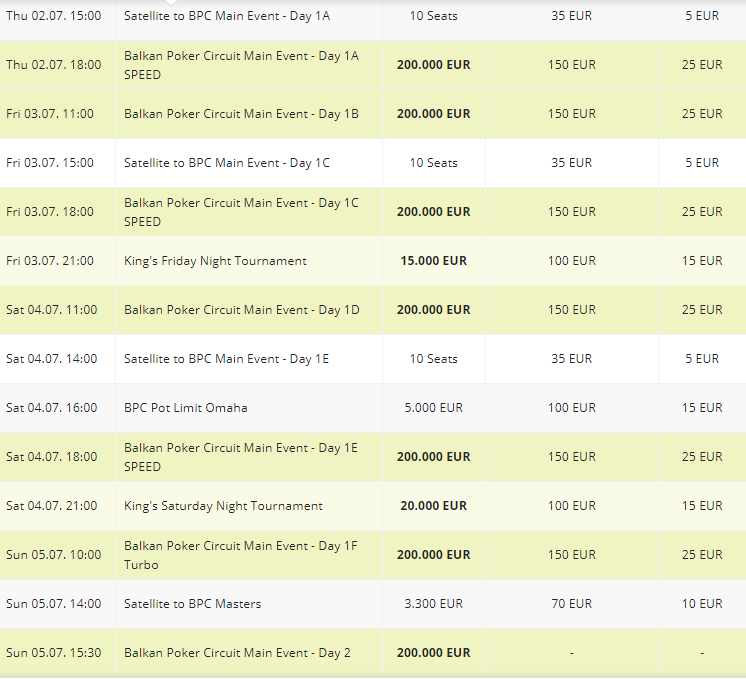Click the '70 EUR' buy-in value
The width and height of the screenshot is (746, 679).
pos(571,604)
